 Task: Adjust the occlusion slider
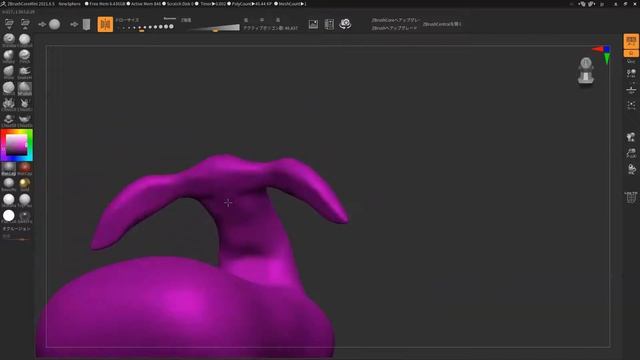[x=16, y=239]
